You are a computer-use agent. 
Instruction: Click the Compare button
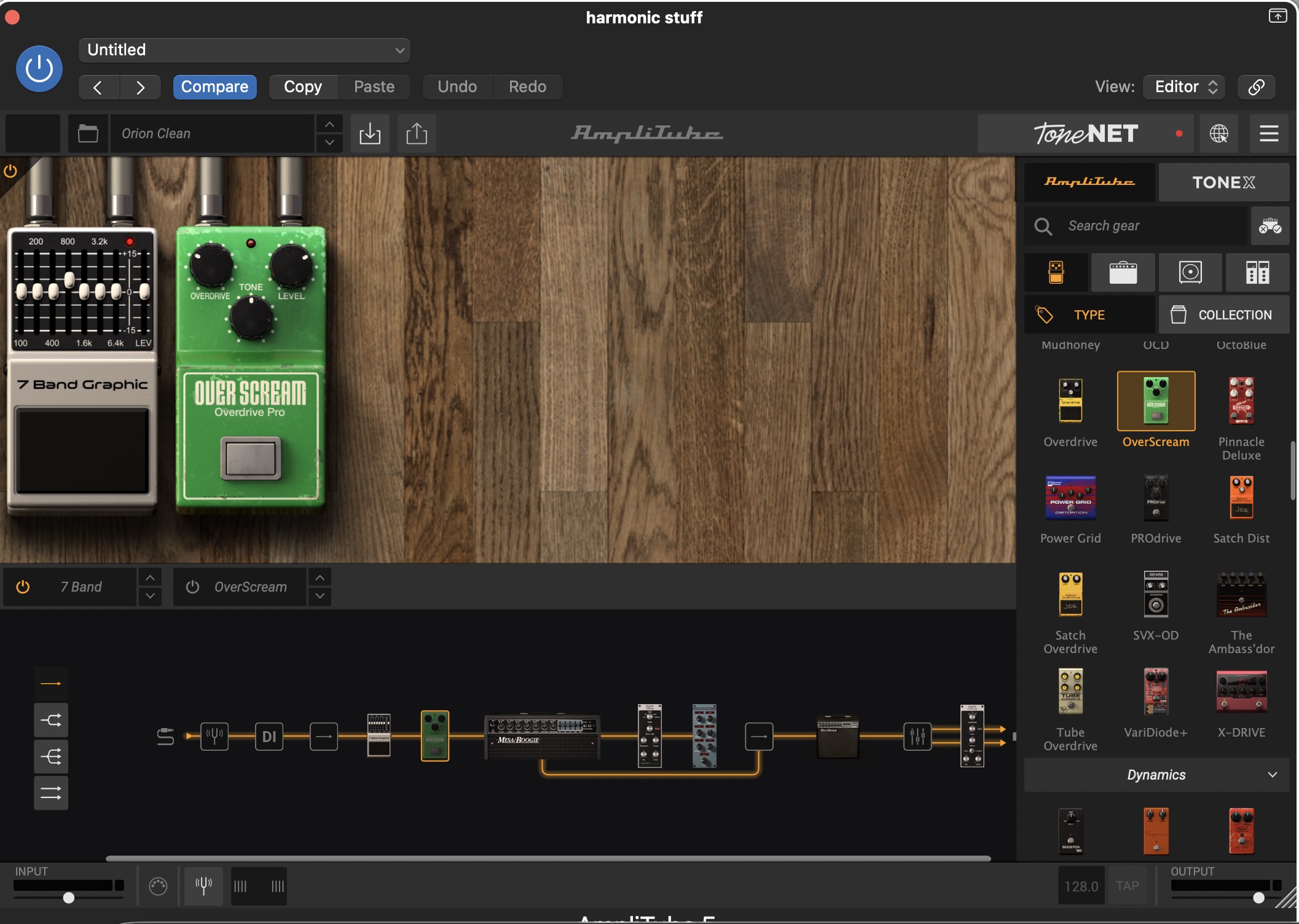click(x=214, y=87)
